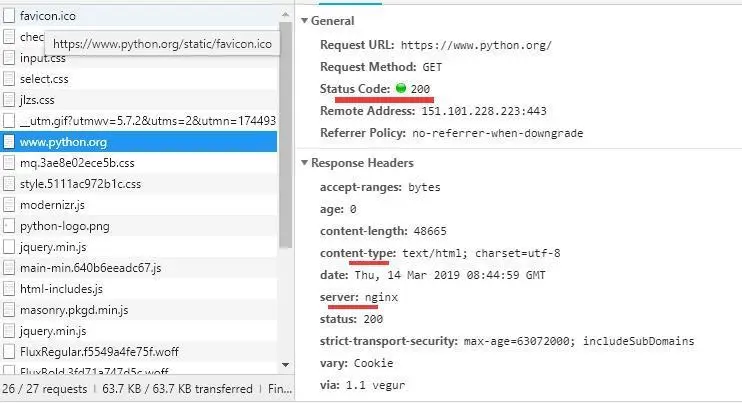Click the file icon beside __utm.gif request
Viewport: 742px width, 403px height.
tap(9, 121)
